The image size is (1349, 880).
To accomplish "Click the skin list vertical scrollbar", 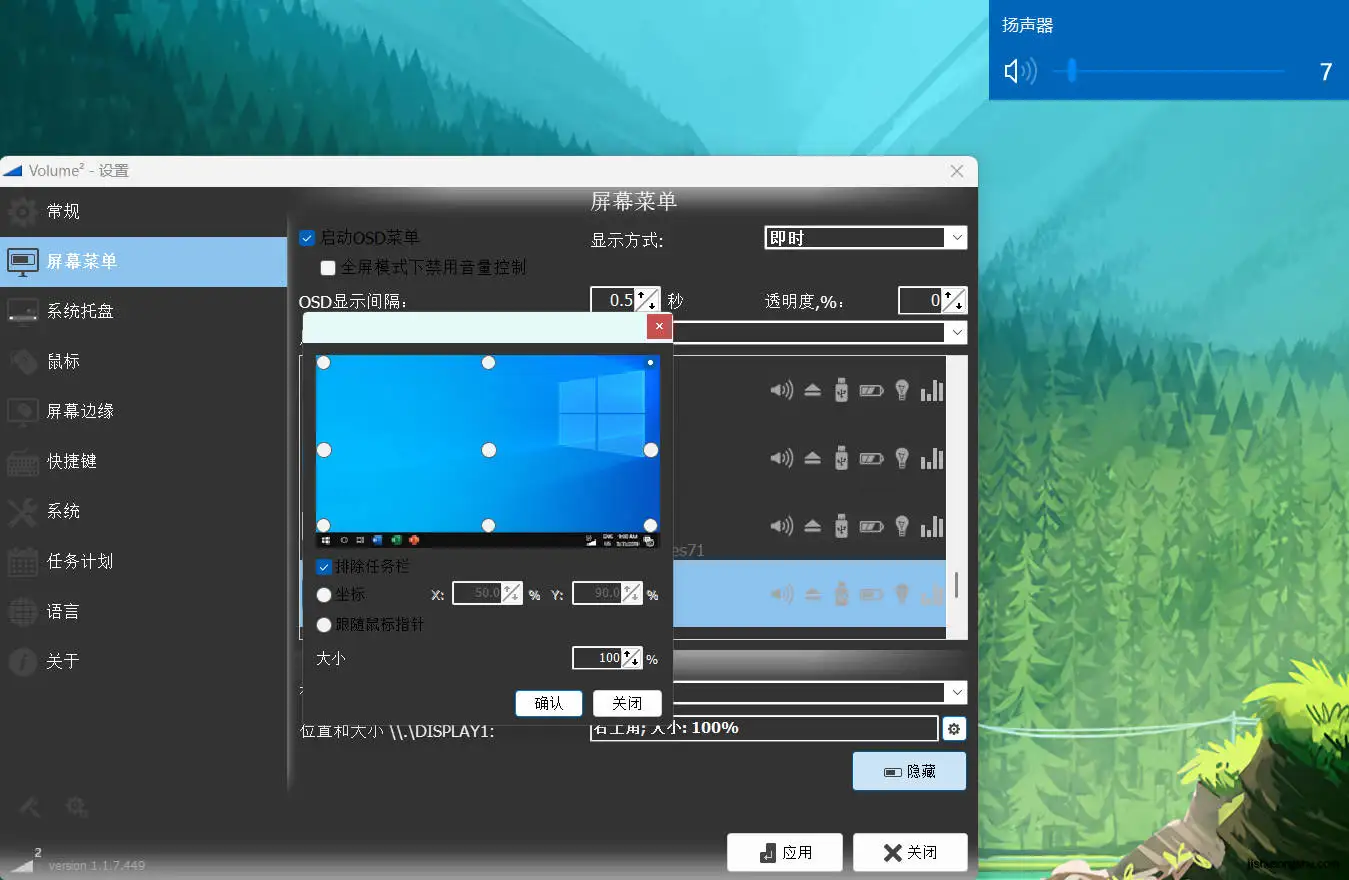I will pyautogui.click(x=956, y=497).
